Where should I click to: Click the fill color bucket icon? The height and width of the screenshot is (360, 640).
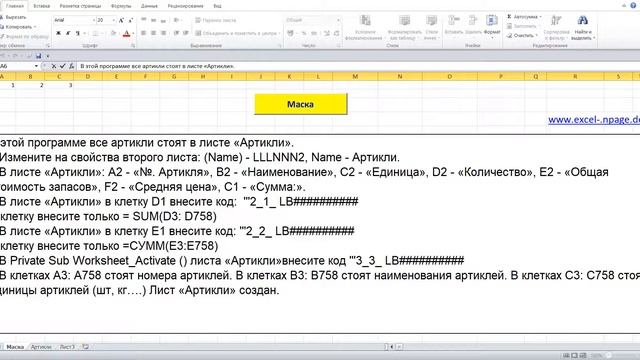point(113,33)
